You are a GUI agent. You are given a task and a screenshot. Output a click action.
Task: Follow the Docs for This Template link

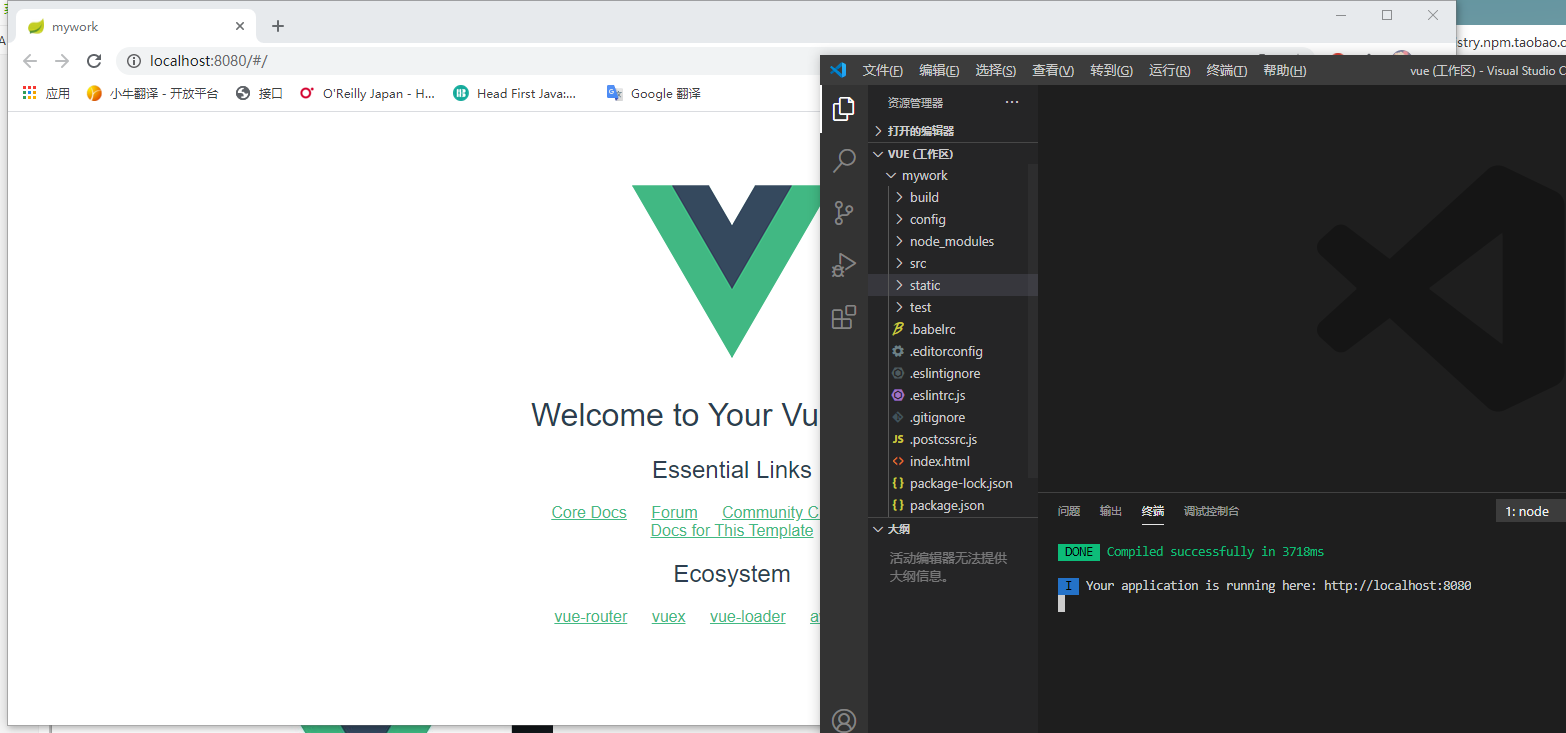[x=732, y=530]
